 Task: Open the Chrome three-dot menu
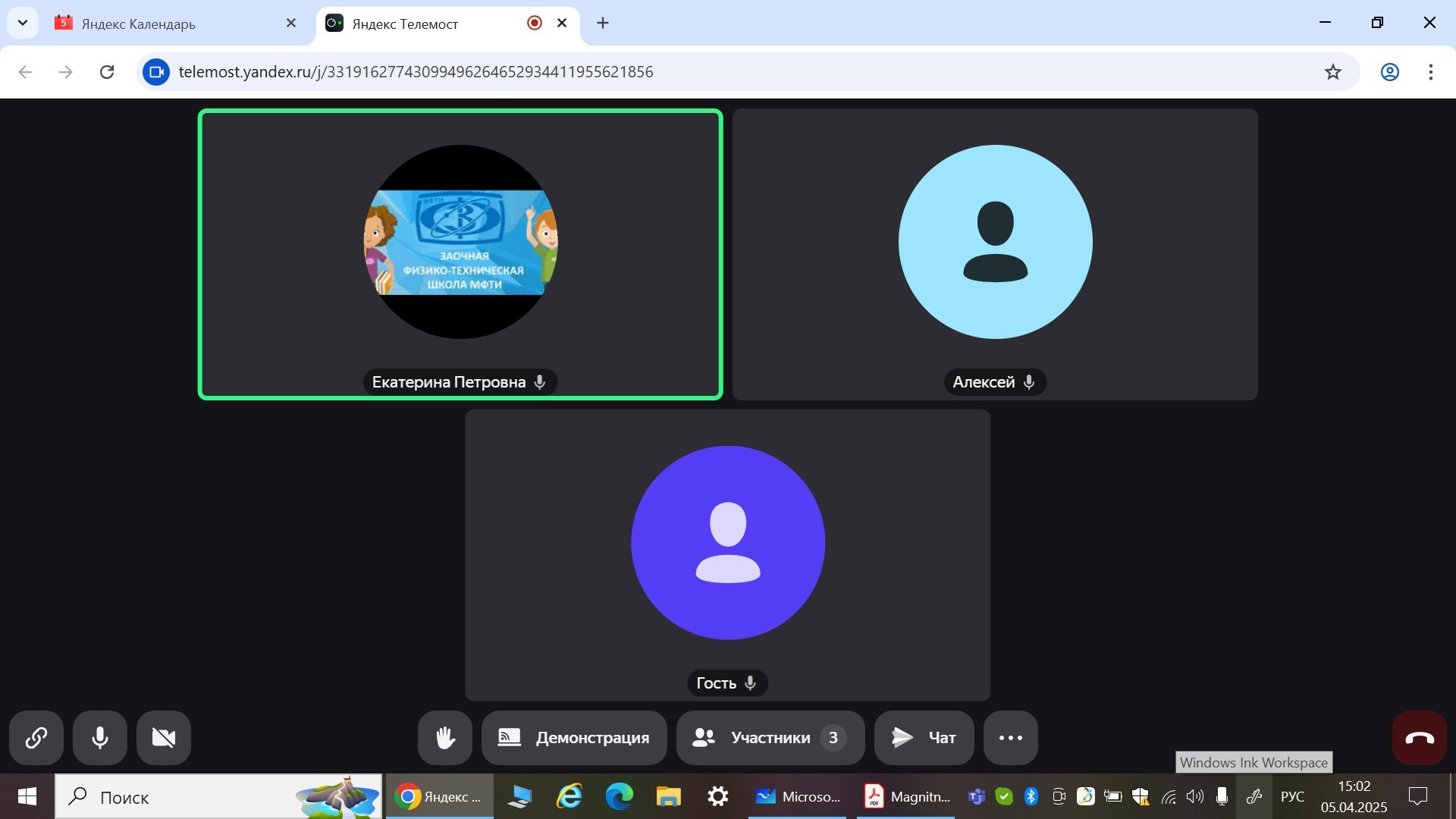[1430, 72]
